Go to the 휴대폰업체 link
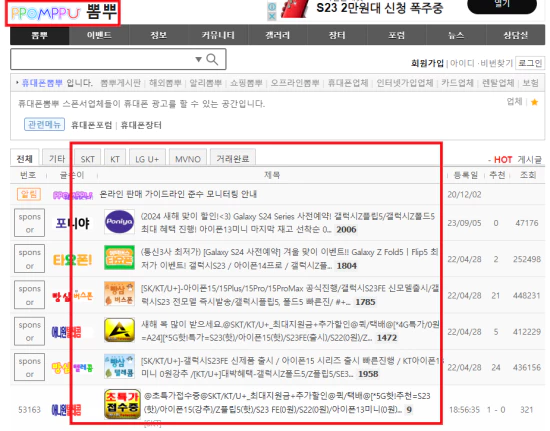550x431 pixels. (x=348, y=83)
